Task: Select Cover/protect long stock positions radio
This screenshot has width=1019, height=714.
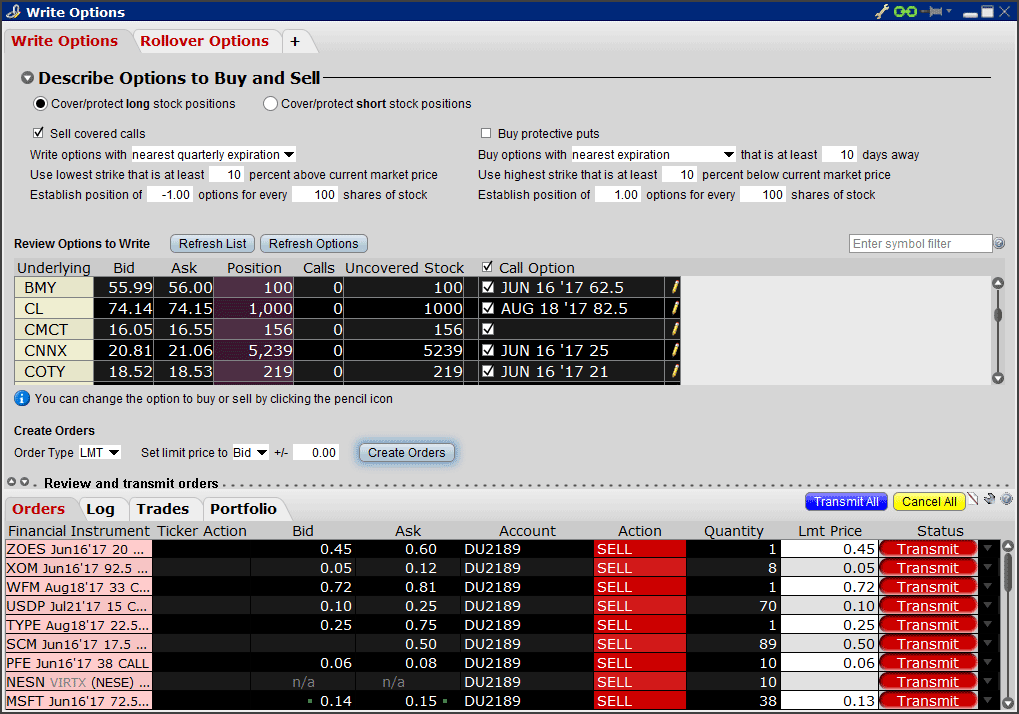Action: click(x=40, y=104)
